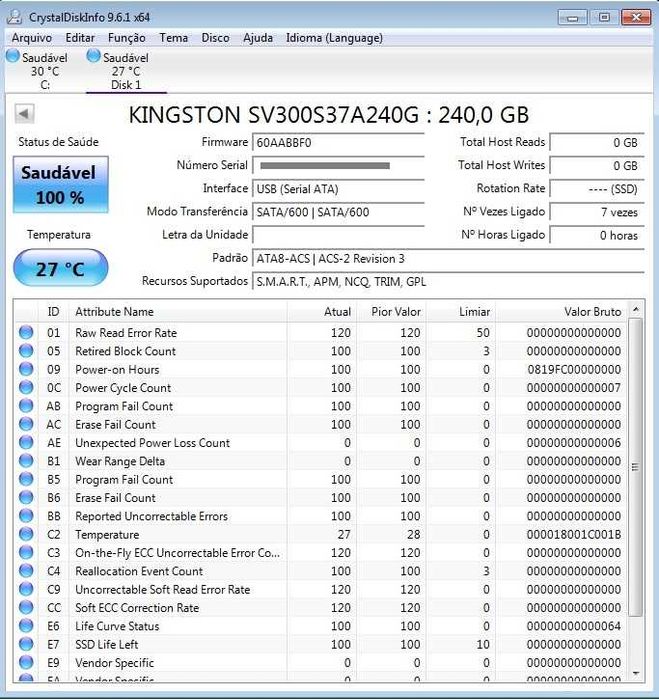Screen dimensions: 659x700
Task: Click the Attribute Name column header
Action: point(178,312)
